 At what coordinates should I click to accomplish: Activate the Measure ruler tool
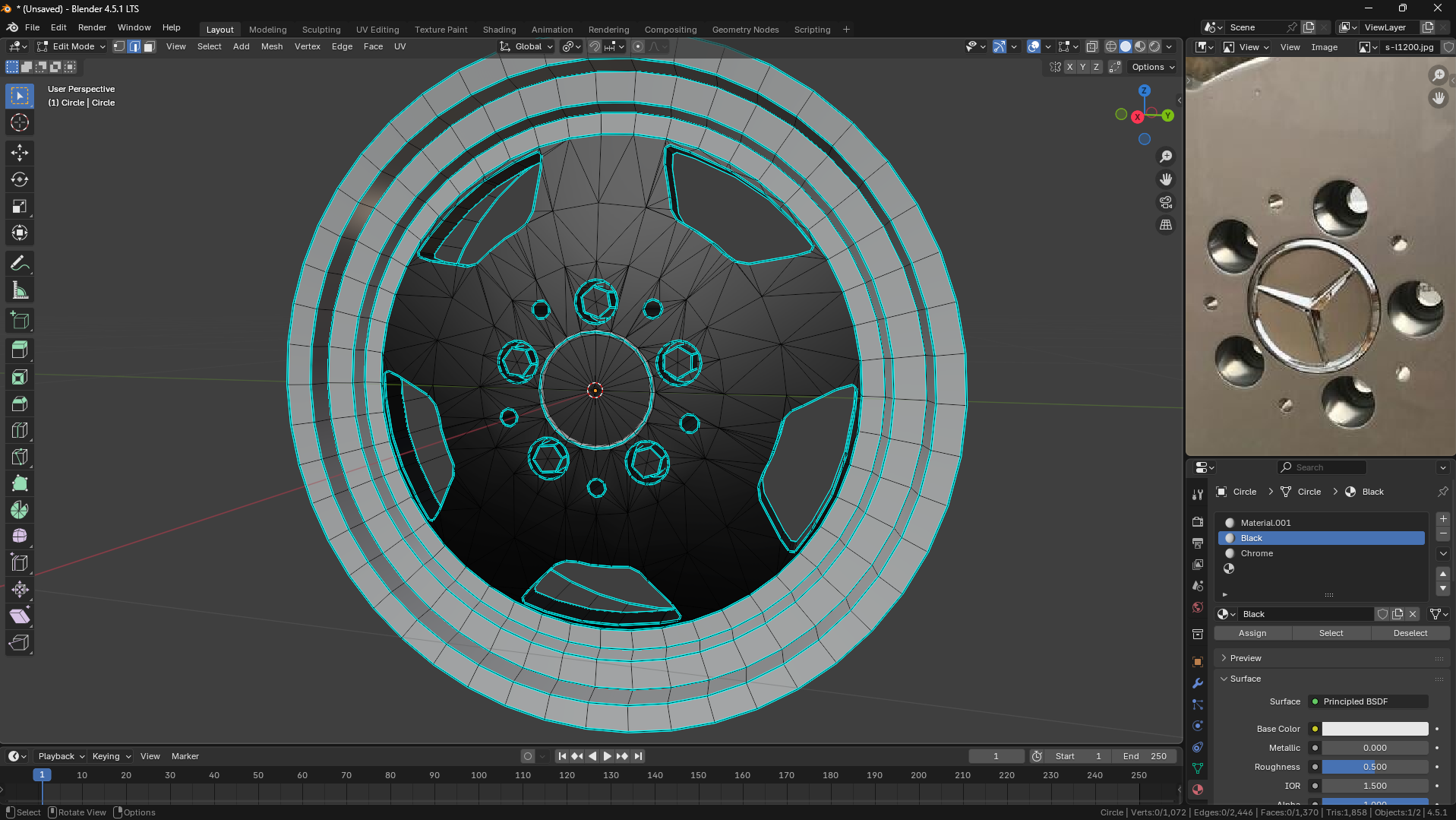pos(20,290)
